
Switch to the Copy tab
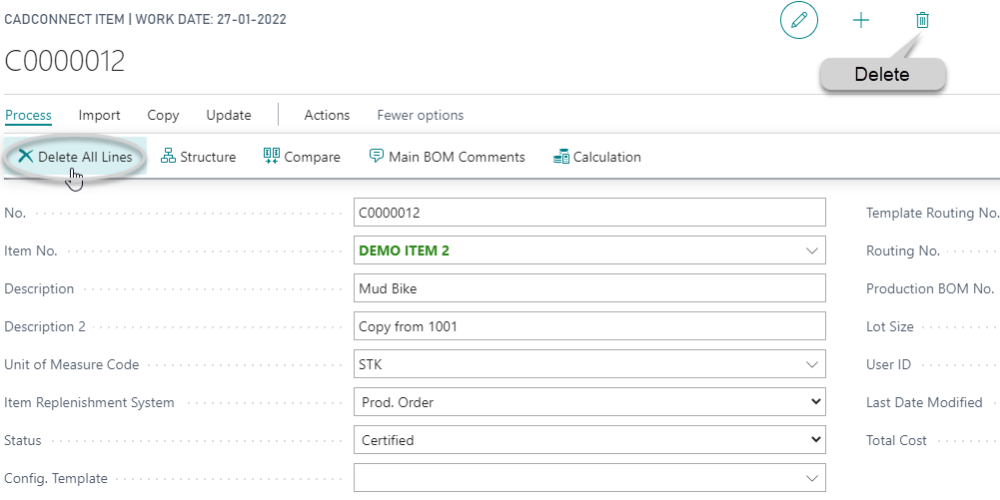163,115
